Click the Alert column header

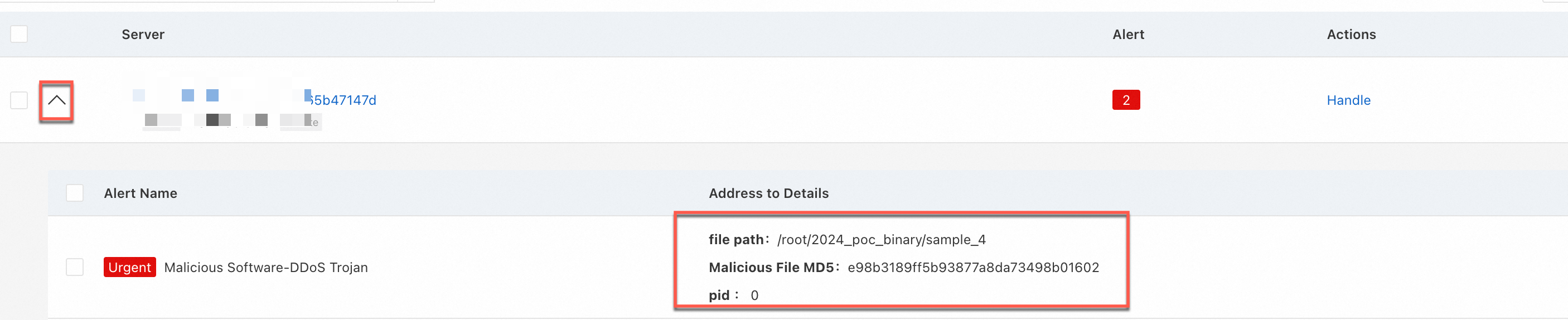(x=1128, y=35)
